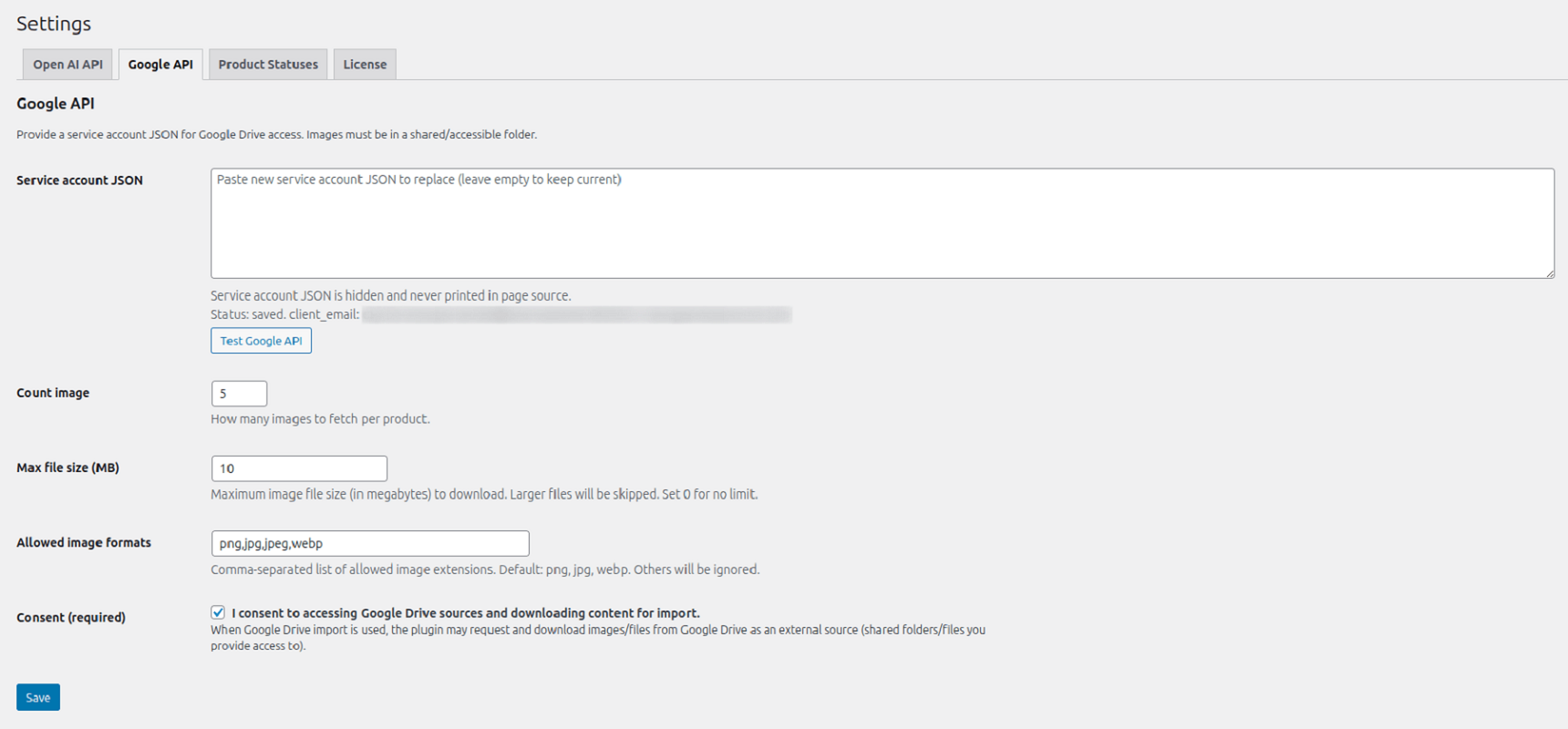Switch to the Open AI API tab
Screen dimensions: 1568x729
tap(67, 65)
